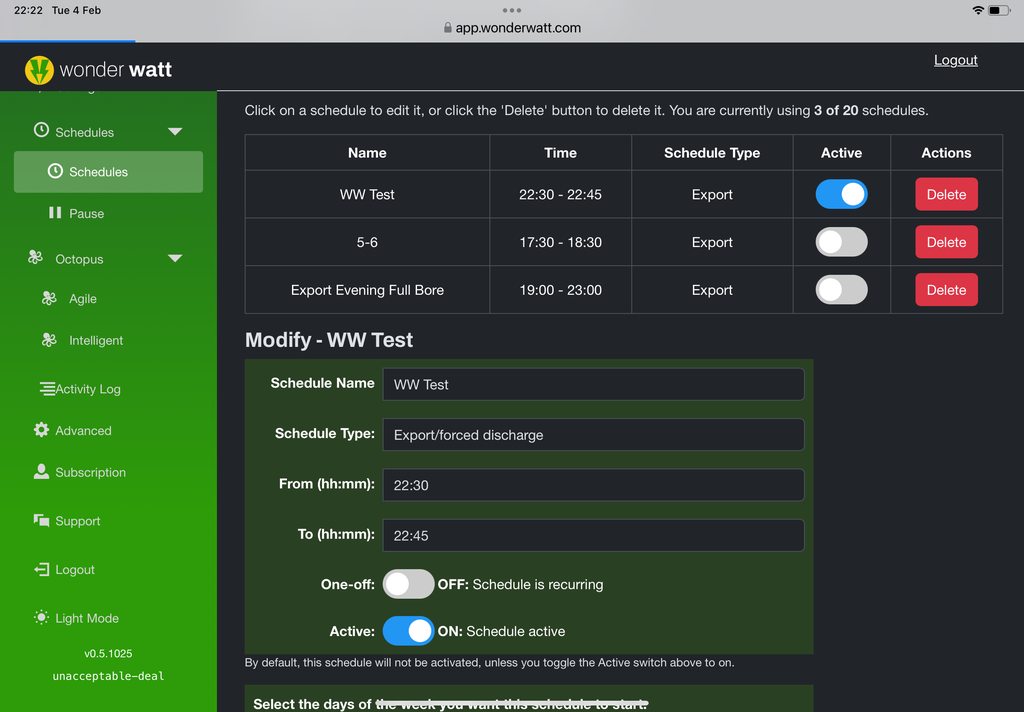1024x712 pixels.
Task: Open the Schedule Type dropdown
Action: 593,435
